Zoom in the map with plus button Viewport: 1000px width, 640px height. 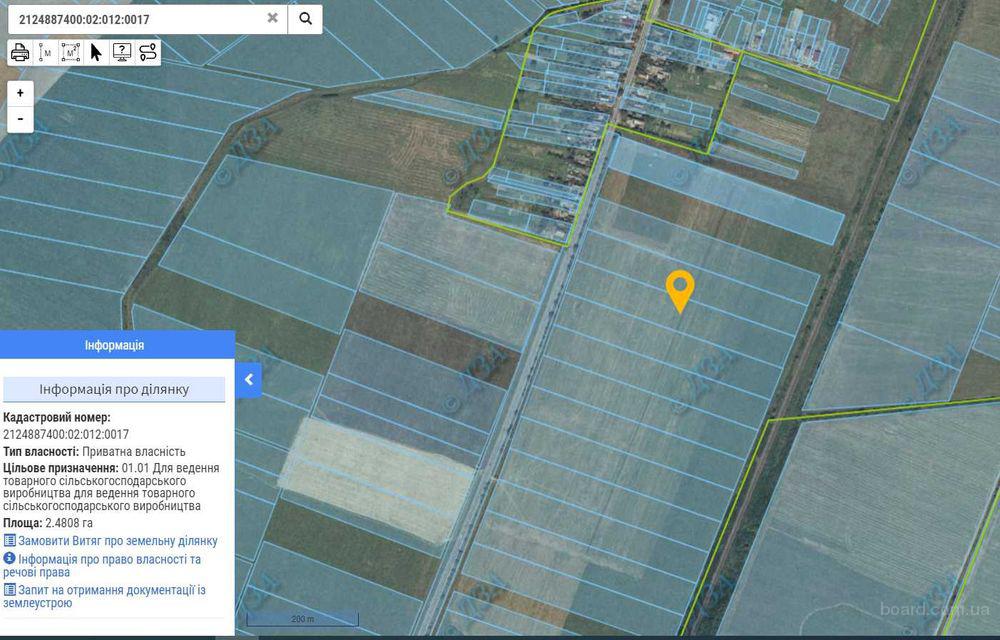click(x=20, y=93)
